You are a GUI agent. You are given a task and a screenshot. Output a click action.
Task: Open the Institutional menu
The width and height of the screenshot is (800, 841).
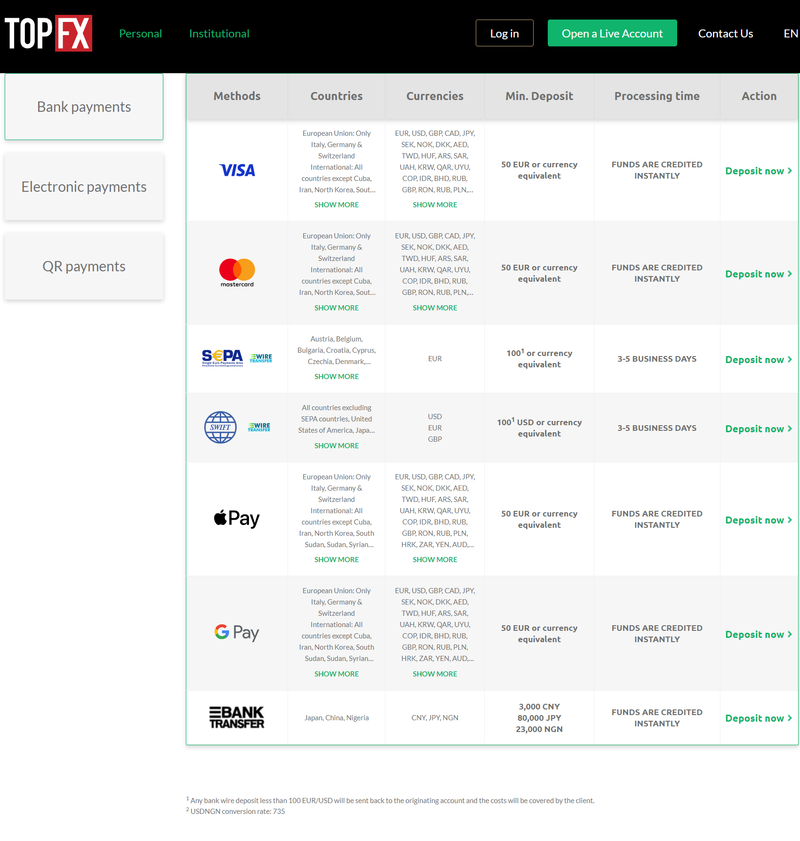point(219,33)
